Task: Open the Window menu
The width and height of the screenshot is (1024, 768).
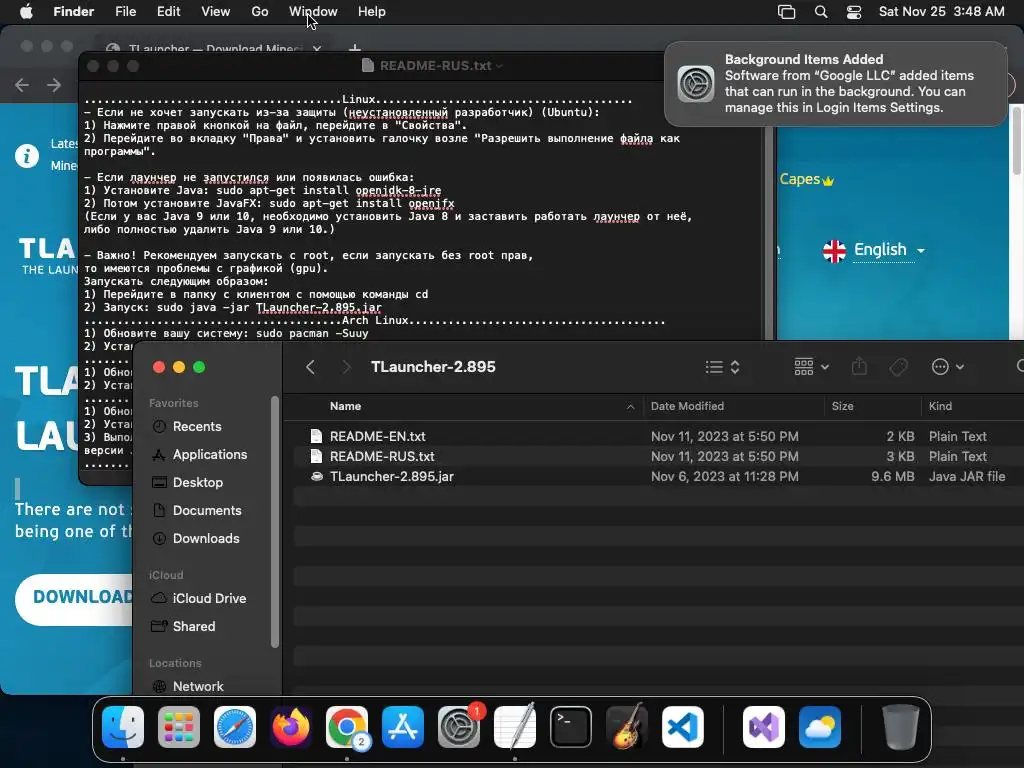Action: [313, 12]
